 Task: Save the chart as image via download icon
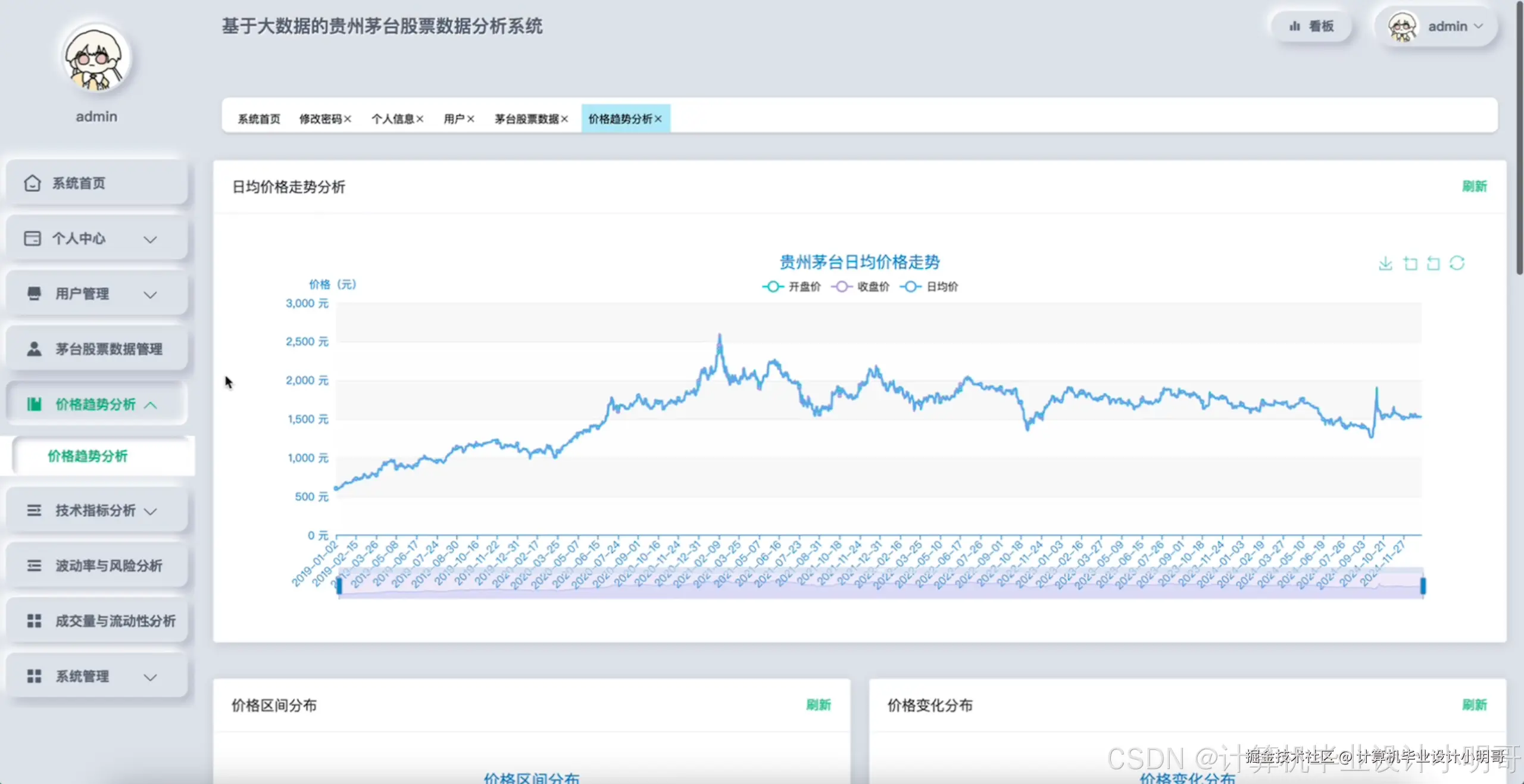coord(1385,263)
